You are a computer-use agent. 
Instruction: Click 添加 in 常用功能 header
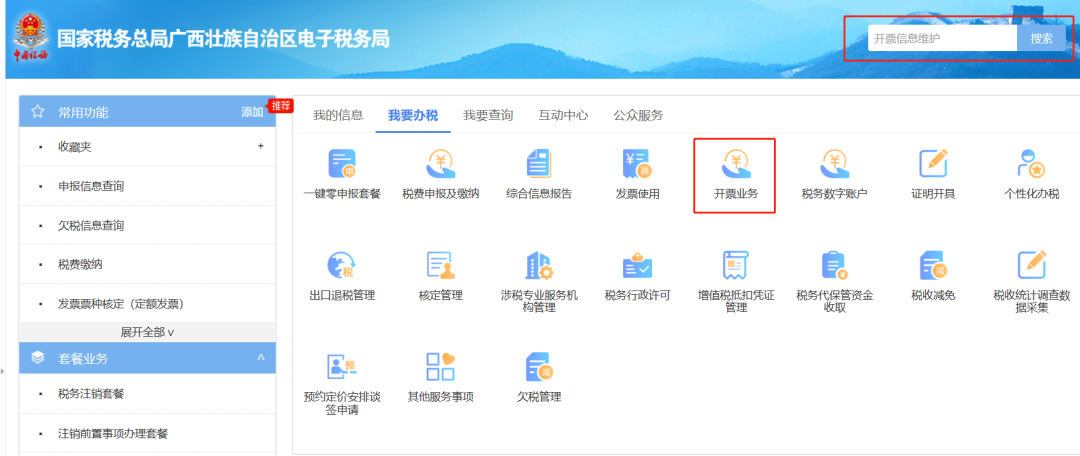pos(252,112)
